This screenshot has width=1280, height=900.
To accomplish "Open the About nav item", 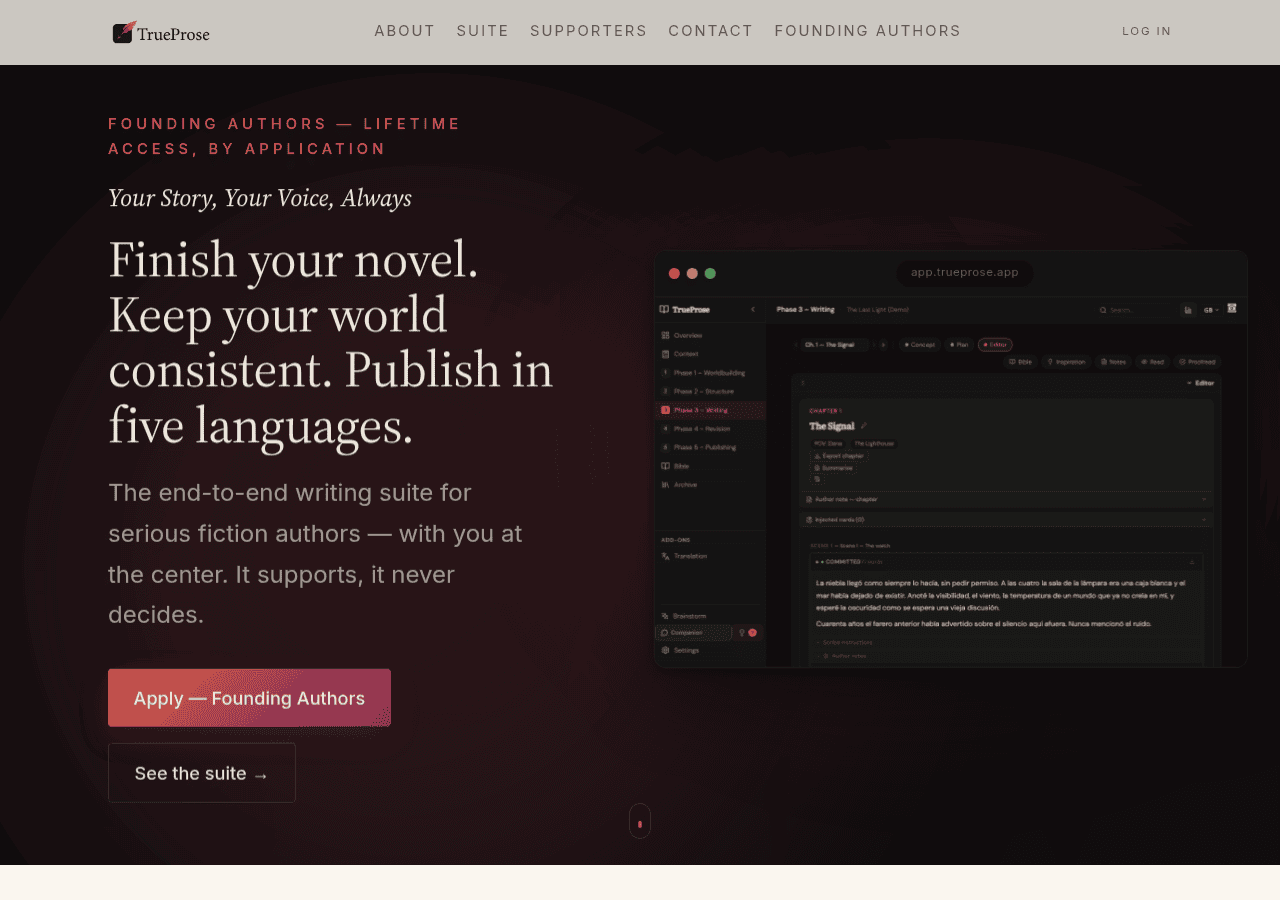I will click(x=405, y=31).
